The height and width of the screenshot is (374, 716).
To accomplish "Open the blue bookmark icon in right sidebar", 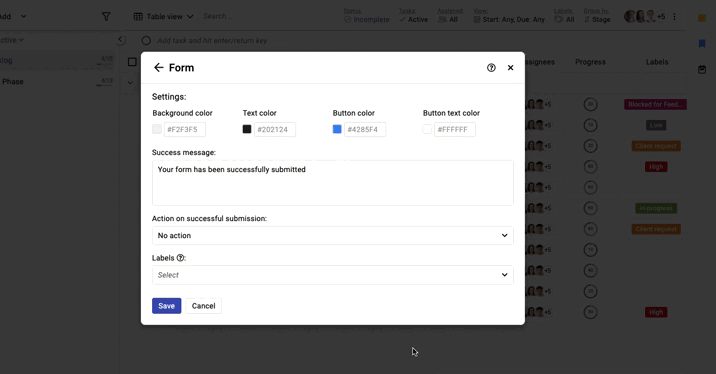I will pos(702,43).
